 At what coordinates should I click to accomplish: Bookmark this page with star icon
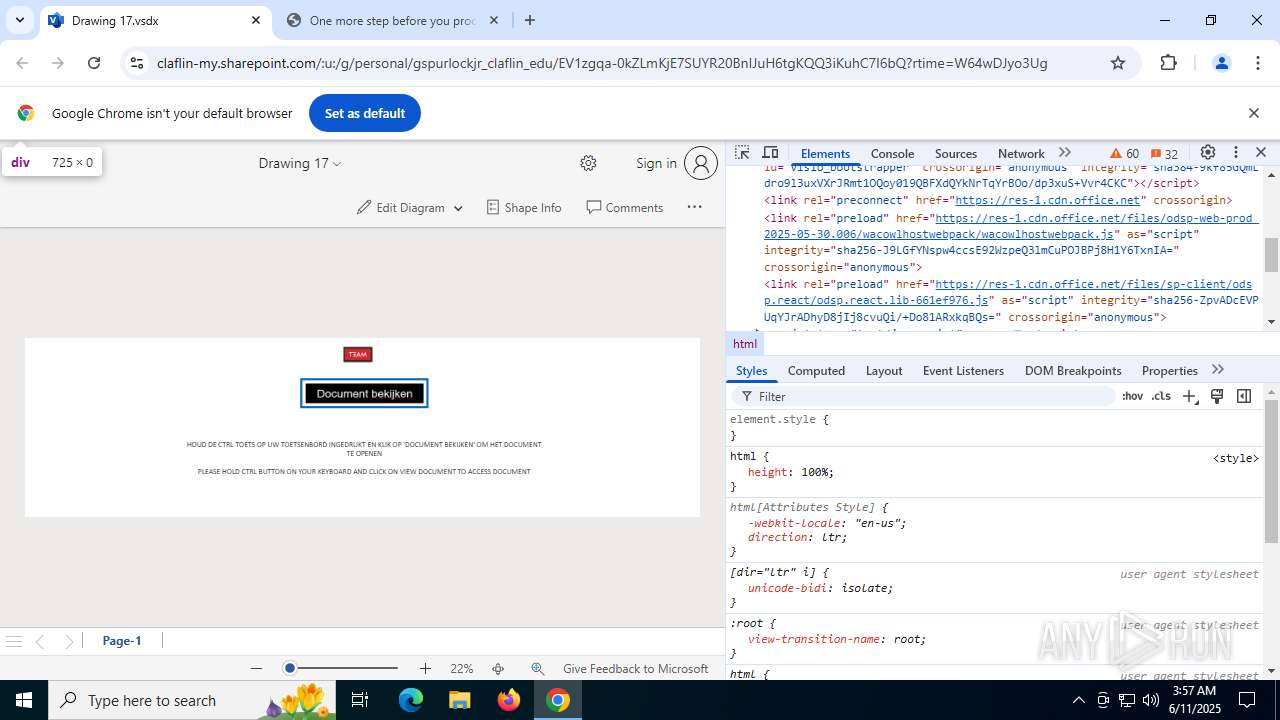point(1118,63)
